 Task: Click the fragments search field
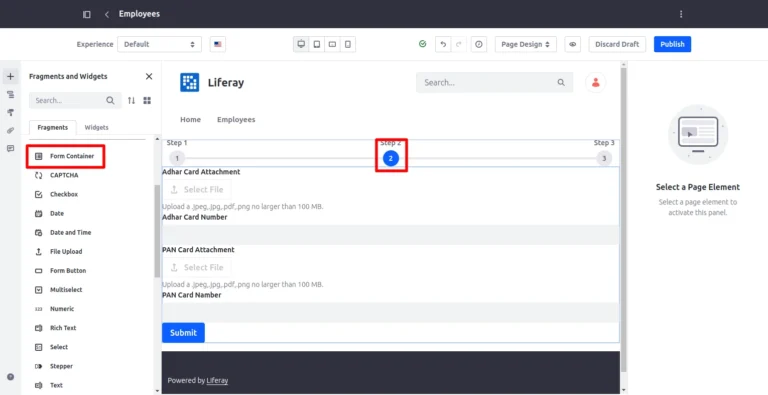[75, 100]
